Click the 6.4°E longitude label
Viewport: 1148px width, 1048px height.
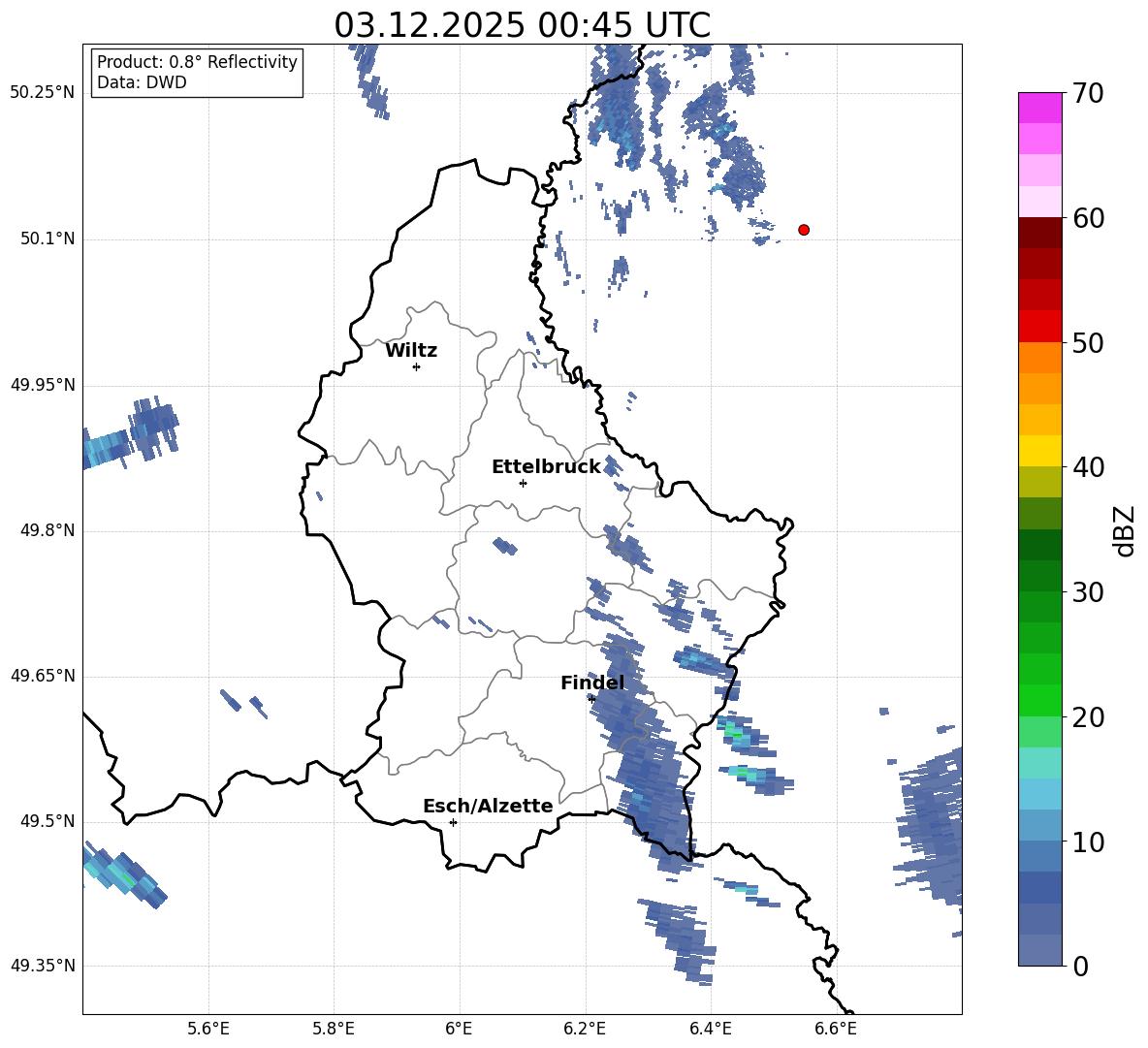(710, 1029)
